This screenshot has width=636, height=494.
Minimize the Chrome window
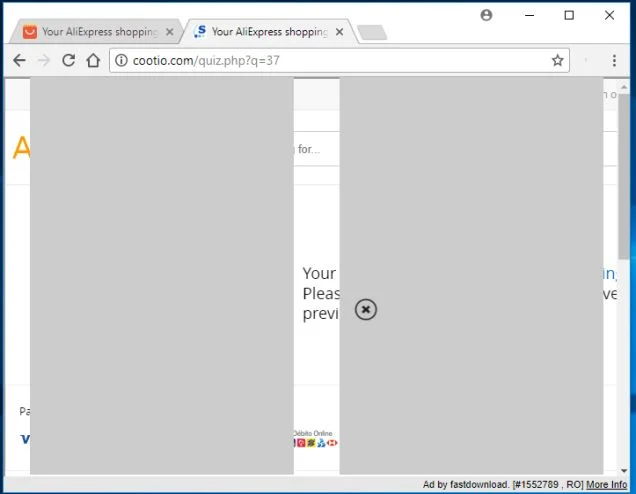coord(529,15)
